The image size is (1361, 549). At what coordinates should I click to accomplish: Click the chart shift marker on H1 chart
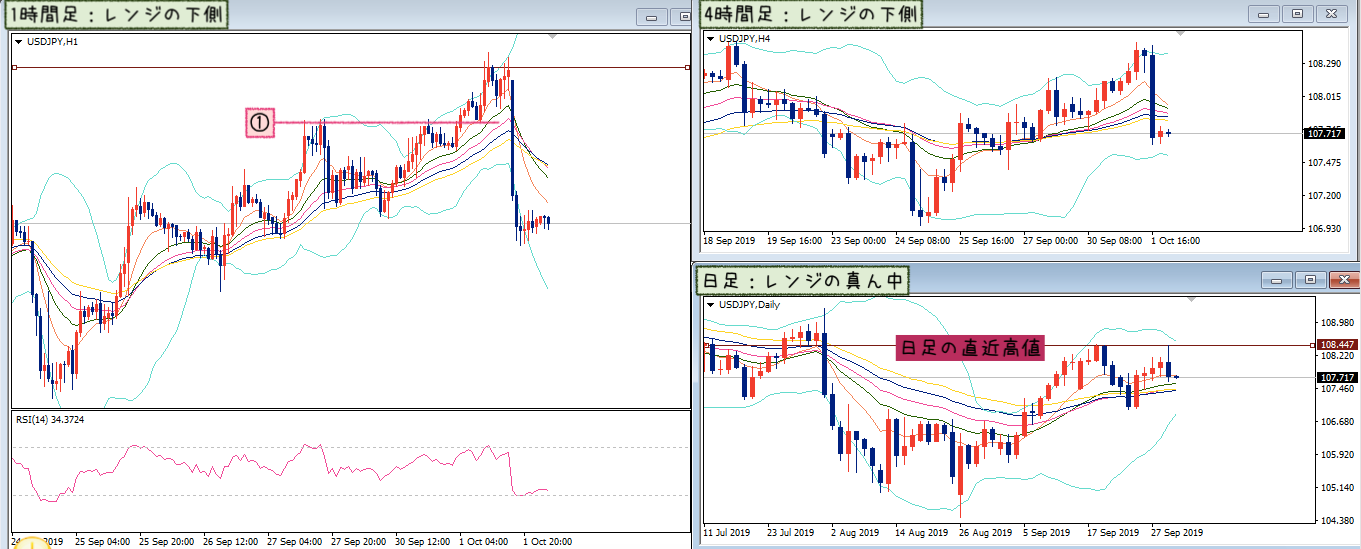pyautogui.click(x=553, y=36)
